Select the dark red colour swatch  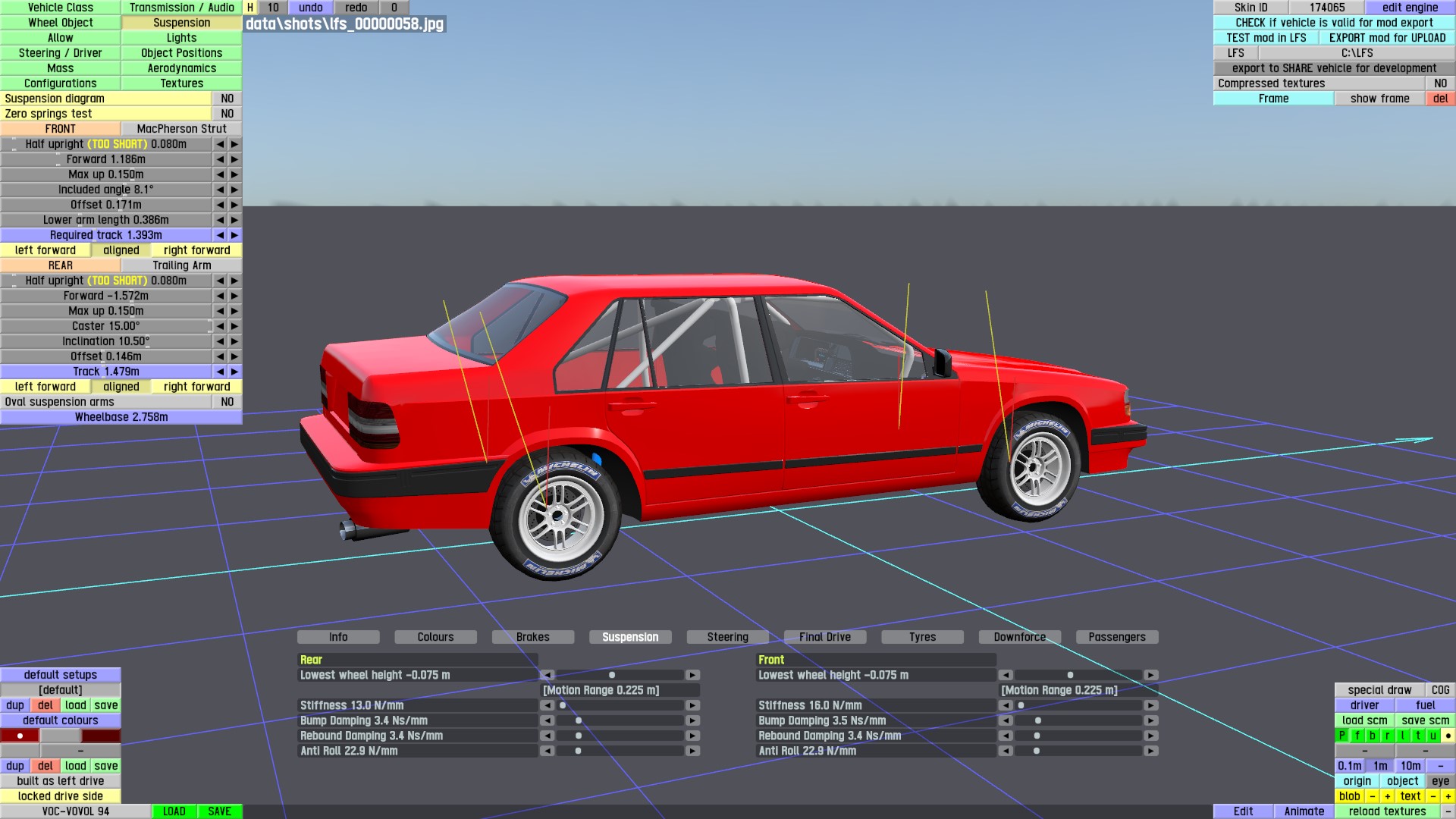[101, 736]
